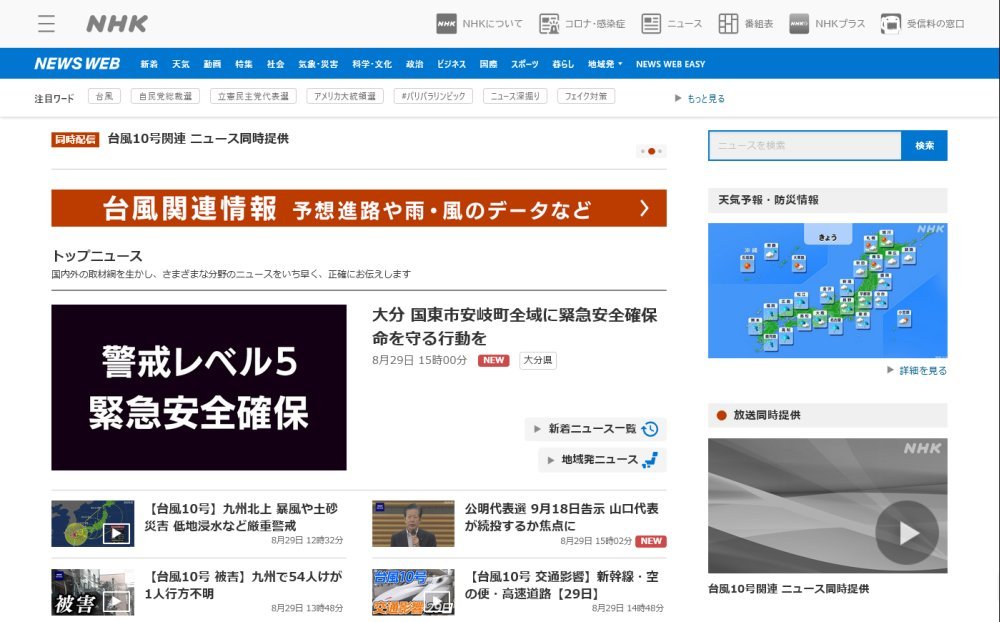Click the NEWS WEB logo
Viewport: 1000px width, 622px height.
[77, 64]
